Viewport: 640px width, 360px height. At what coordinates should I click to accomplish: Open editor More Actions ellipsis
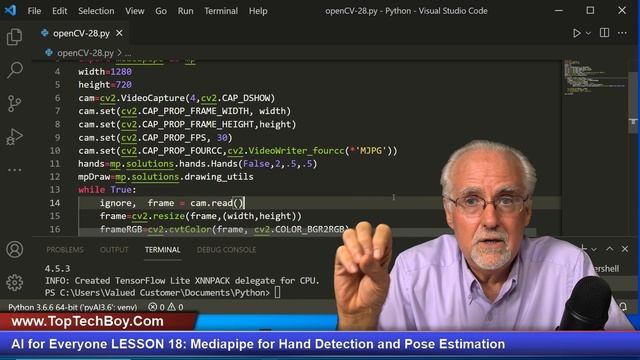click(622, 33)
